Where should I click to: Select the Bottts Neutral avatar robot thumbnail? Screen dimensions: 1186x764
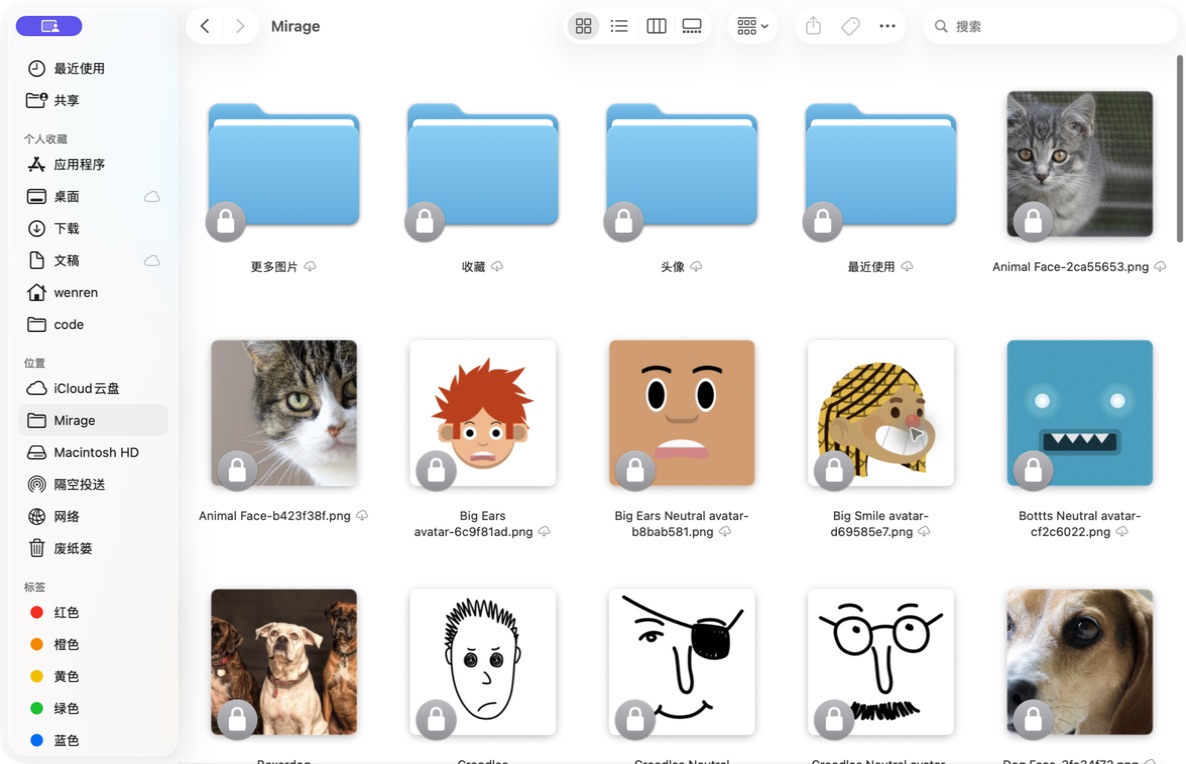coord(1079,413)
